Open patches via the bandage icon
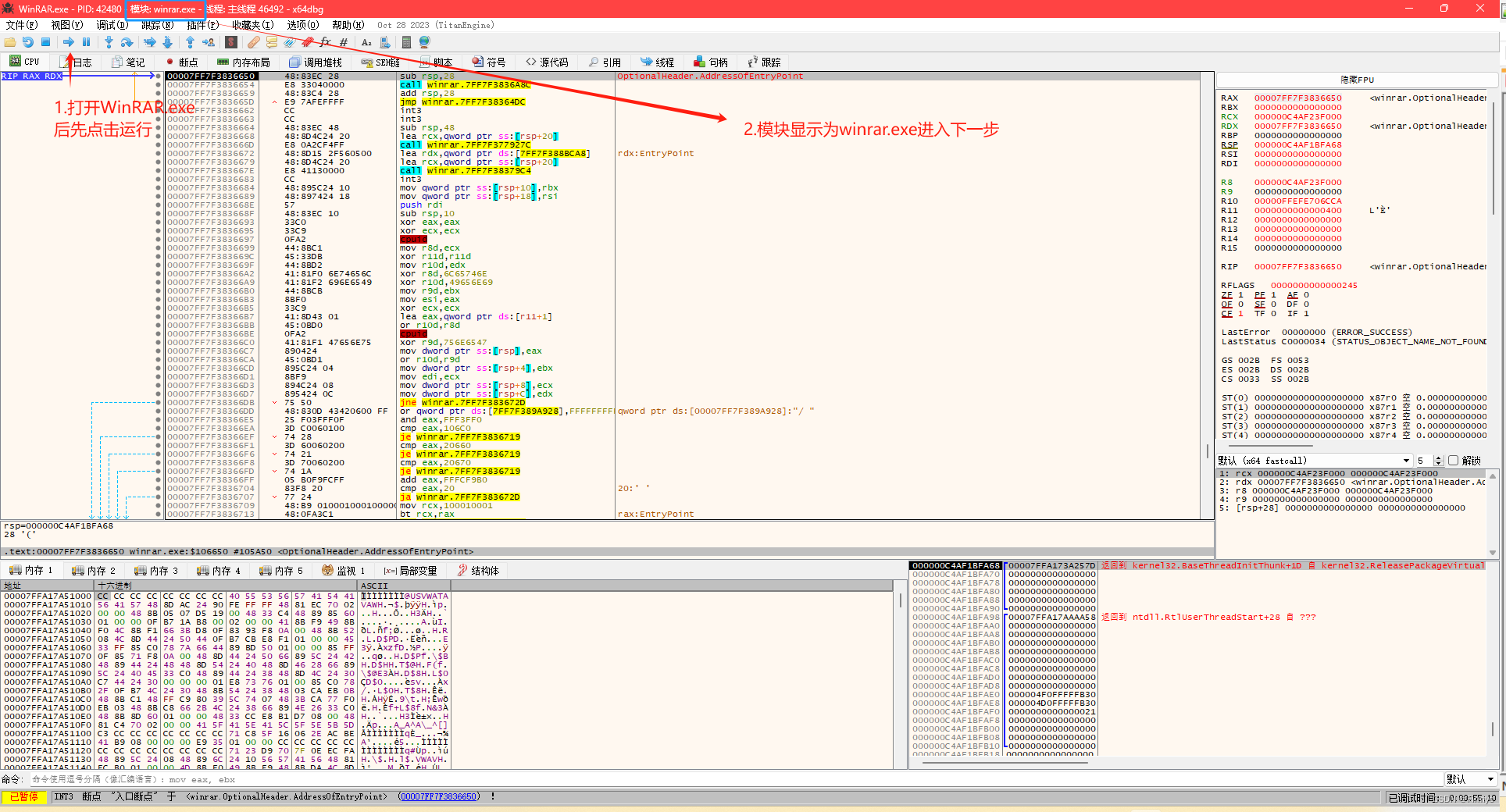 [254, 42]
